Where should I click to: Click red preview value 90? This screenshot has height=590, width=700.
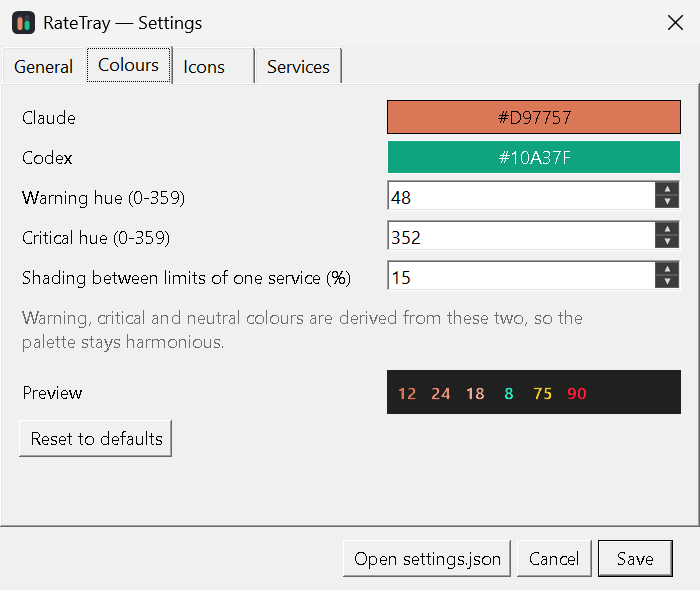point(577,394)
